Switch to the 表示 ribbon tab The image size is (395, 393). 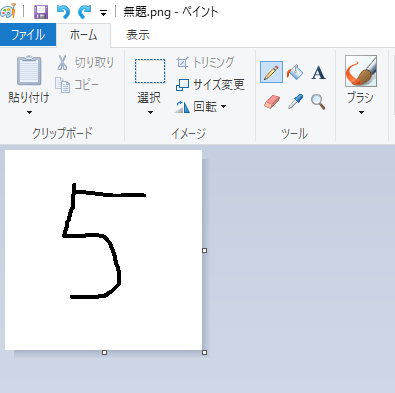(138, 35)
